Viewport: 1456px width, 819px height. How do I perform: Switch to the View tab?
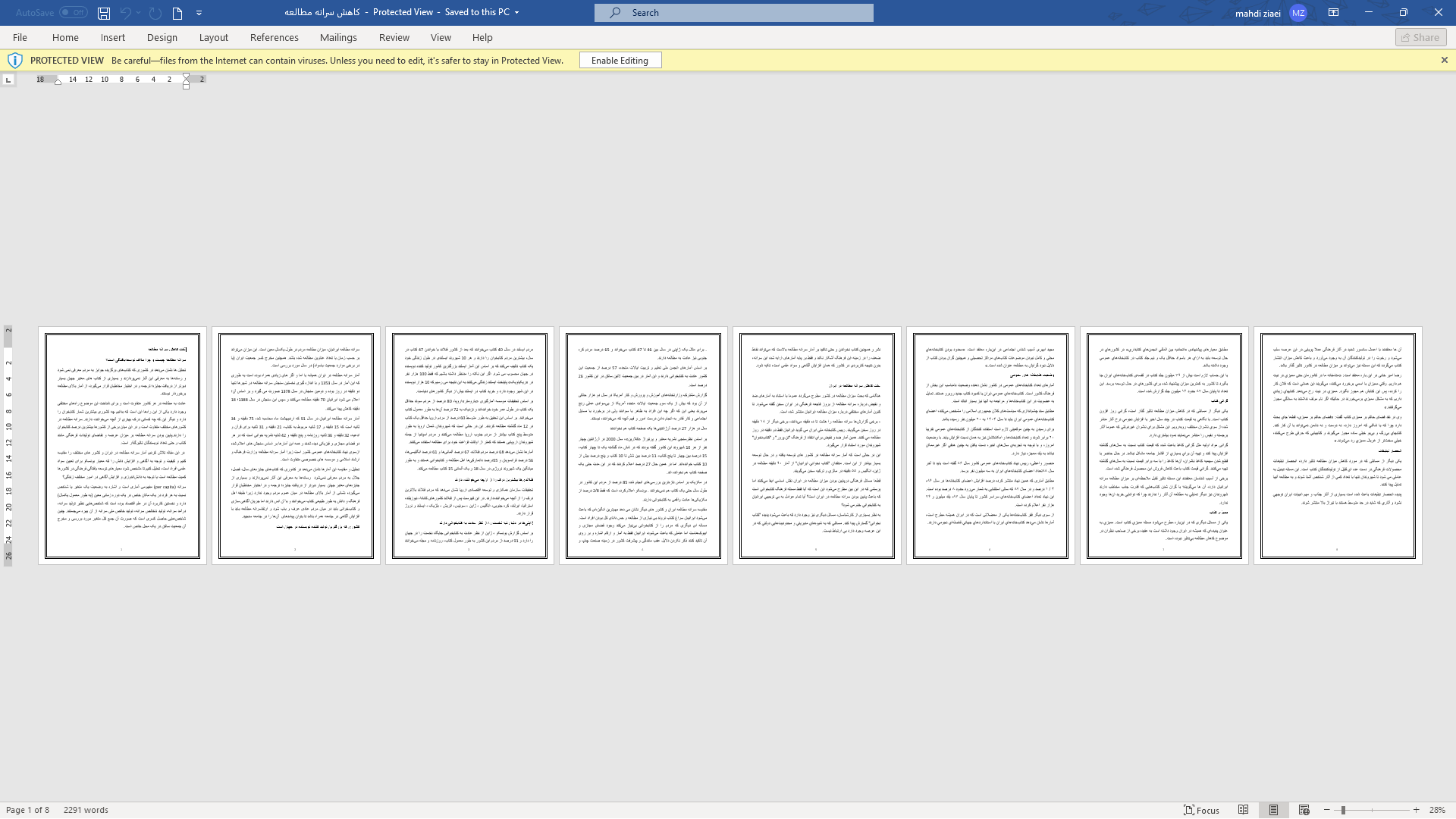pos(441,37)
